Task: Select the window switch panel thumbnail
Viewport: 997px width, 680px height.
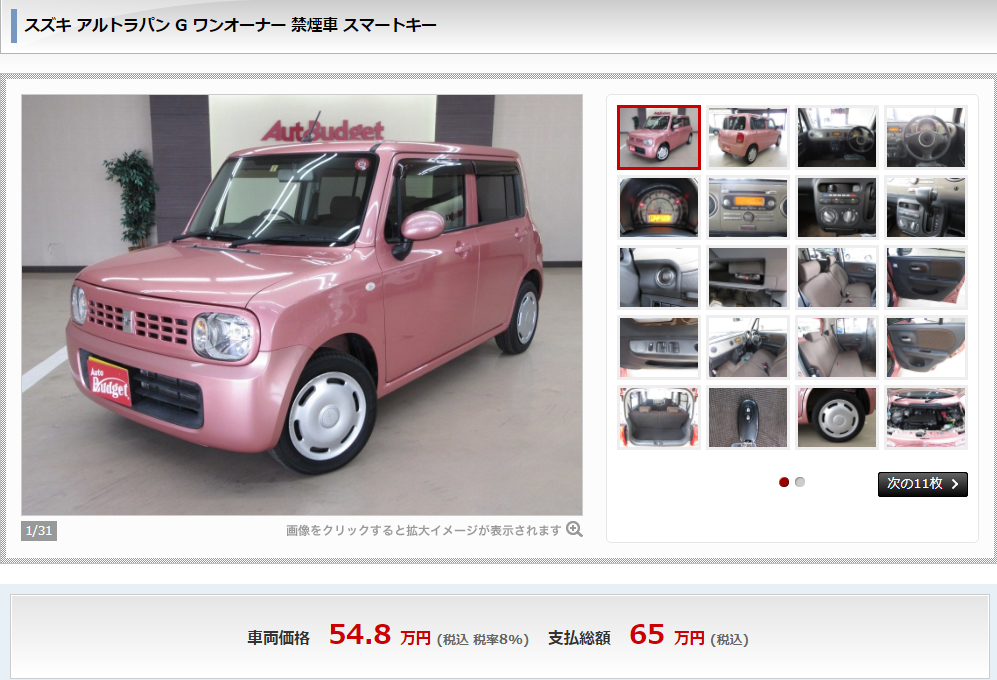Action: click(659, 347)
